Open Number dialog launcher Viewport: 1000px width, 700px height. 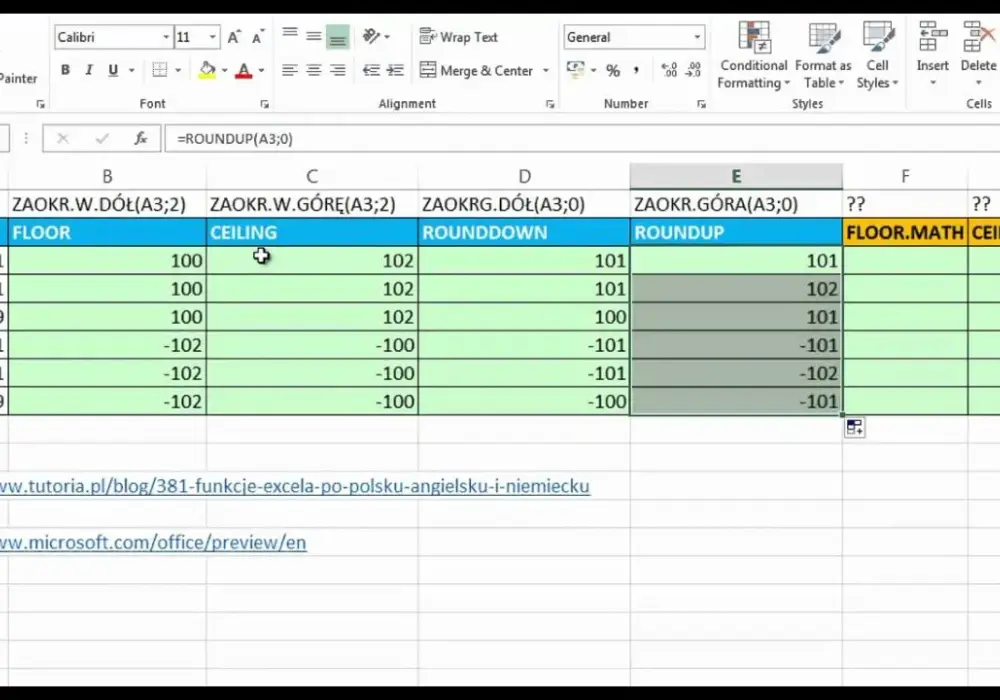tap(701, 105)
